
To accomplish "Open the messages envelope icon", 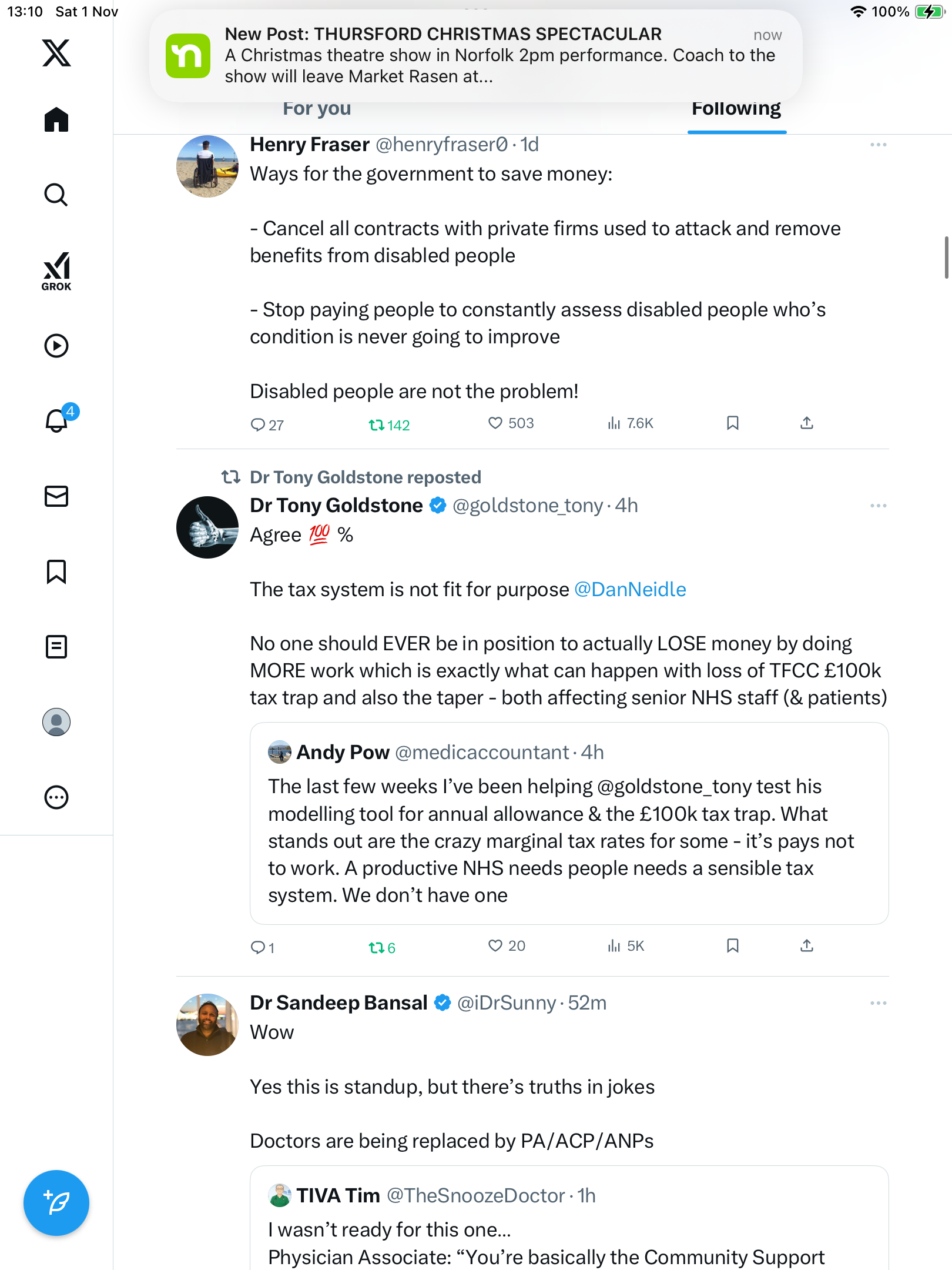I will (x=56, y=496).
